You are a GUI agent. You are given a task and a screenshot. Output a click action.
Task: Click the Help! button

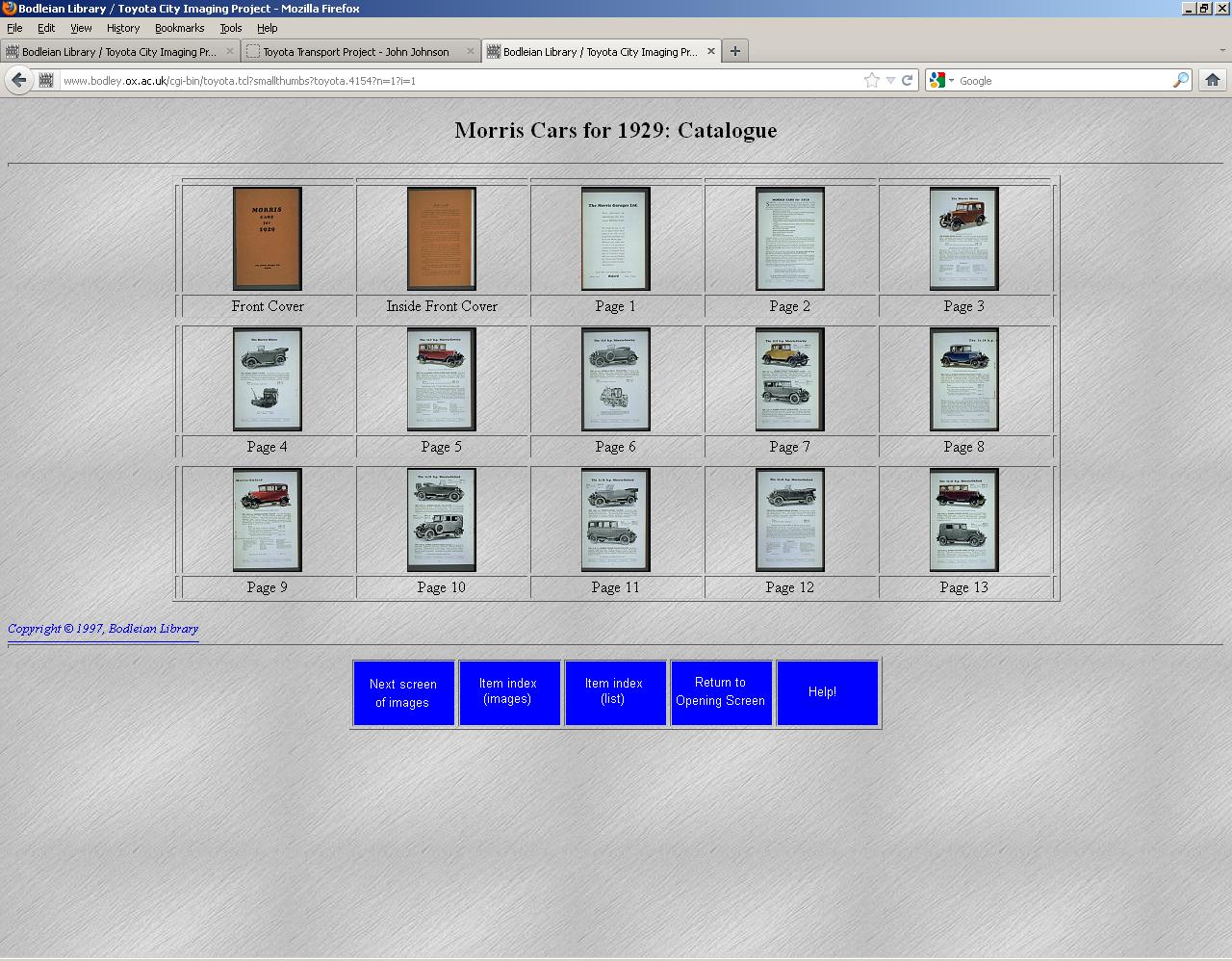pos(827,691)
